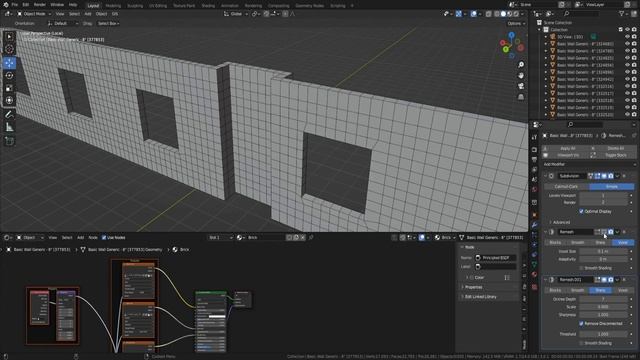Click the viewport zoom magnifier icon
This screenshot has width=640, height=360.
521,65
